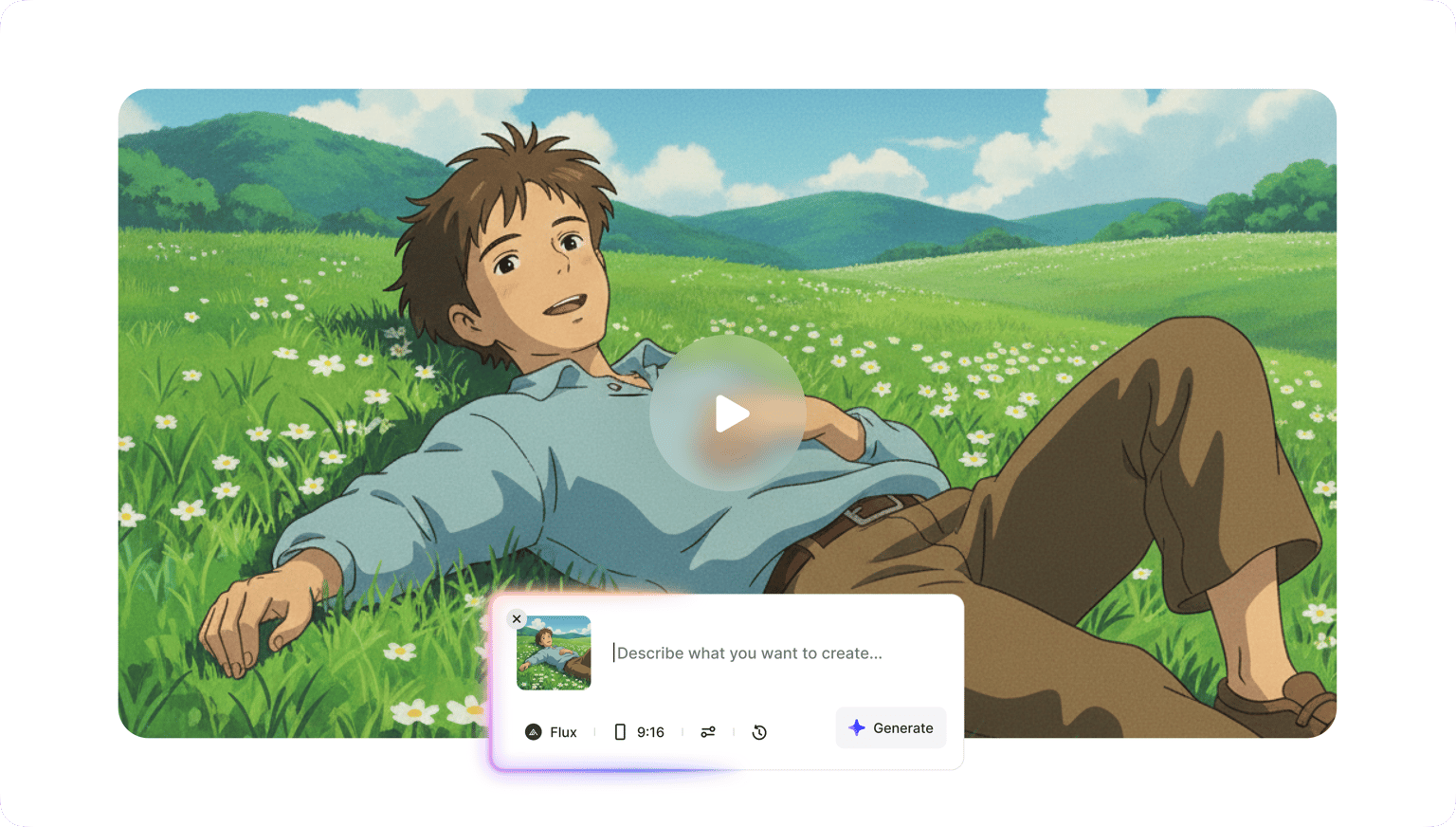
Task: Open the advanced settings sliders icon
Action: [x=708, y=732]
